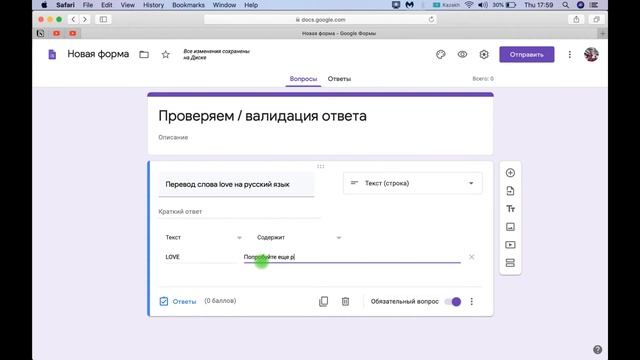This screenshot has width=640, height=360.
Task: Duplicate the question with copy icon
Action: [x=323, y=301]
